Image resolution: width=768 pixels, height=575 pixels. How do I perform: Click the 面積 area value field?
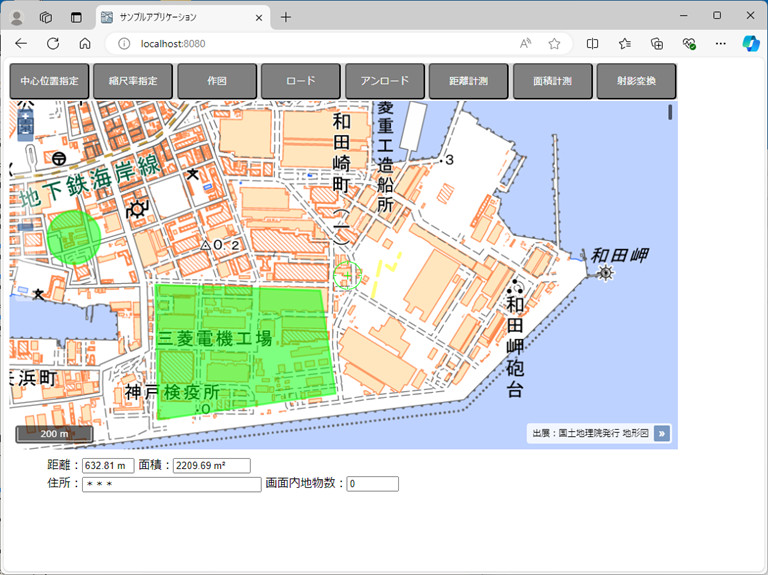click(212, 465)
